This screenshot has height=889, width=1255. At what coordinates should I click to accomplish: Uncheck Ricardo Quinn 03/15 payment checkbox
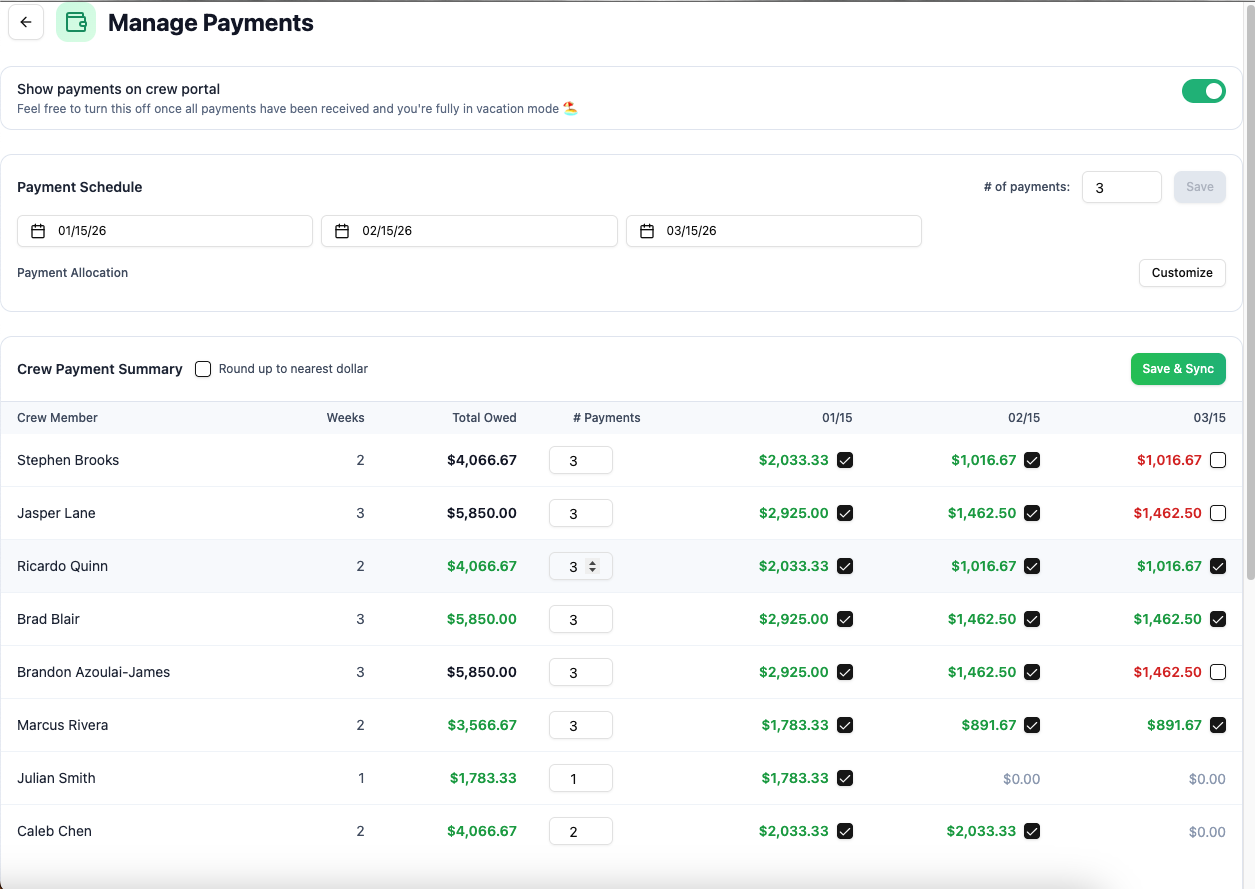coord(1217,566)
